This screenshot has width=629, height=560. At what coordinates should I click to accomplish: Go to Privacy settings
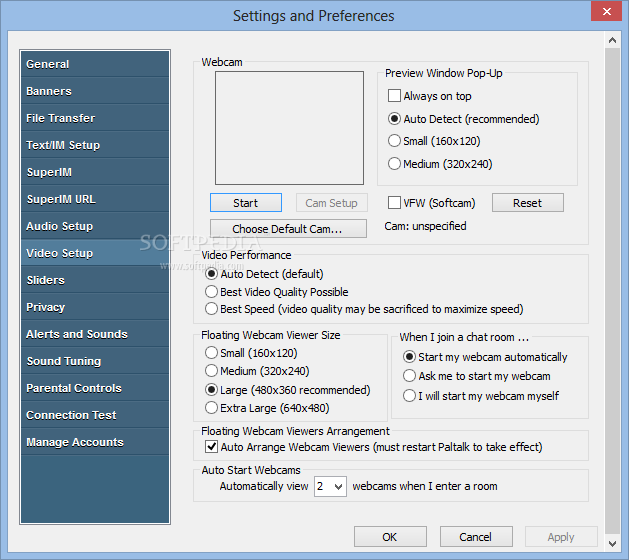(x=95, y=307)
